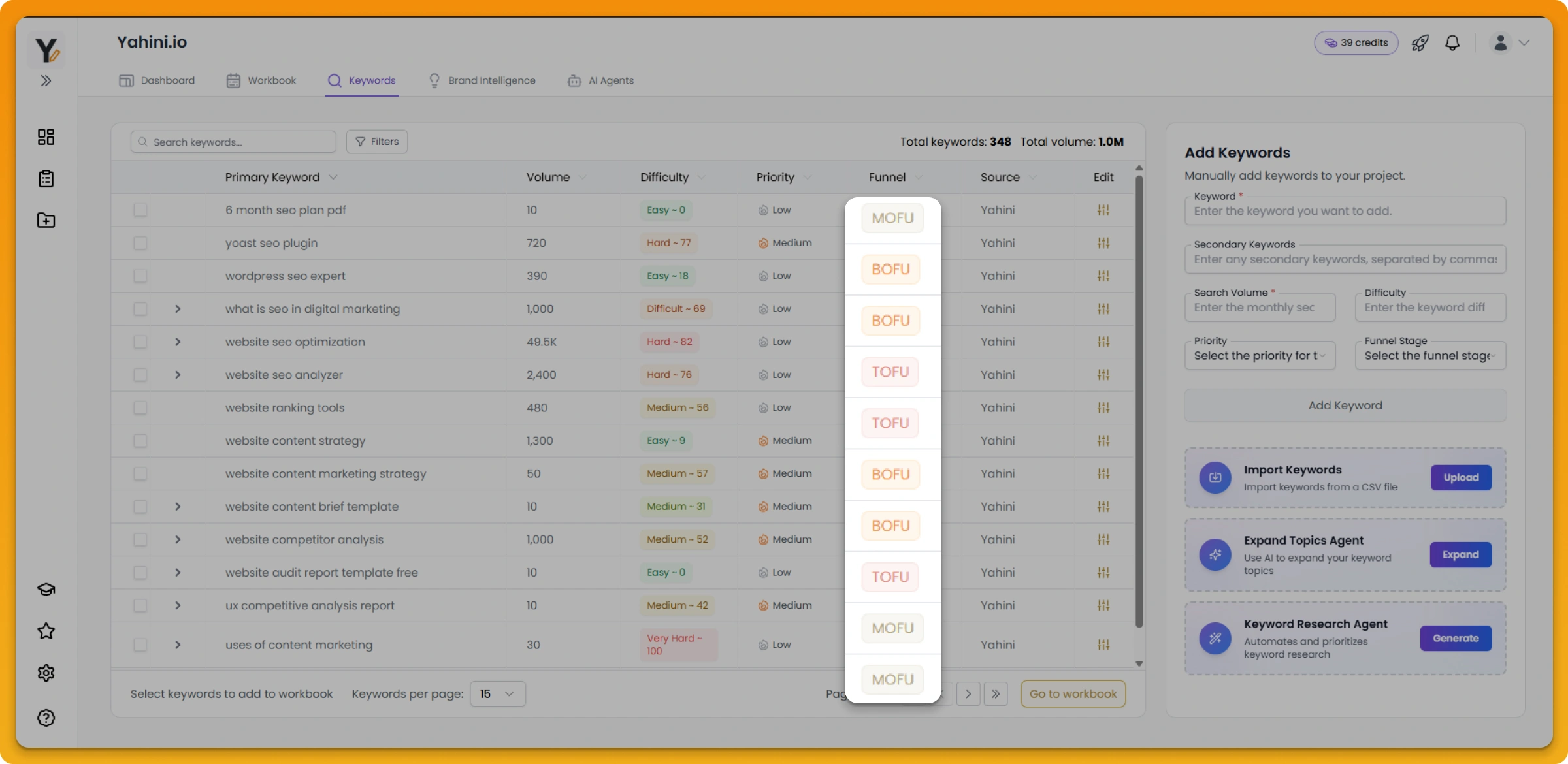Expand the website seo optimization row
The height and width of the screenshot is (764, 1568).
pyautogui.click(x=178, y=342)
